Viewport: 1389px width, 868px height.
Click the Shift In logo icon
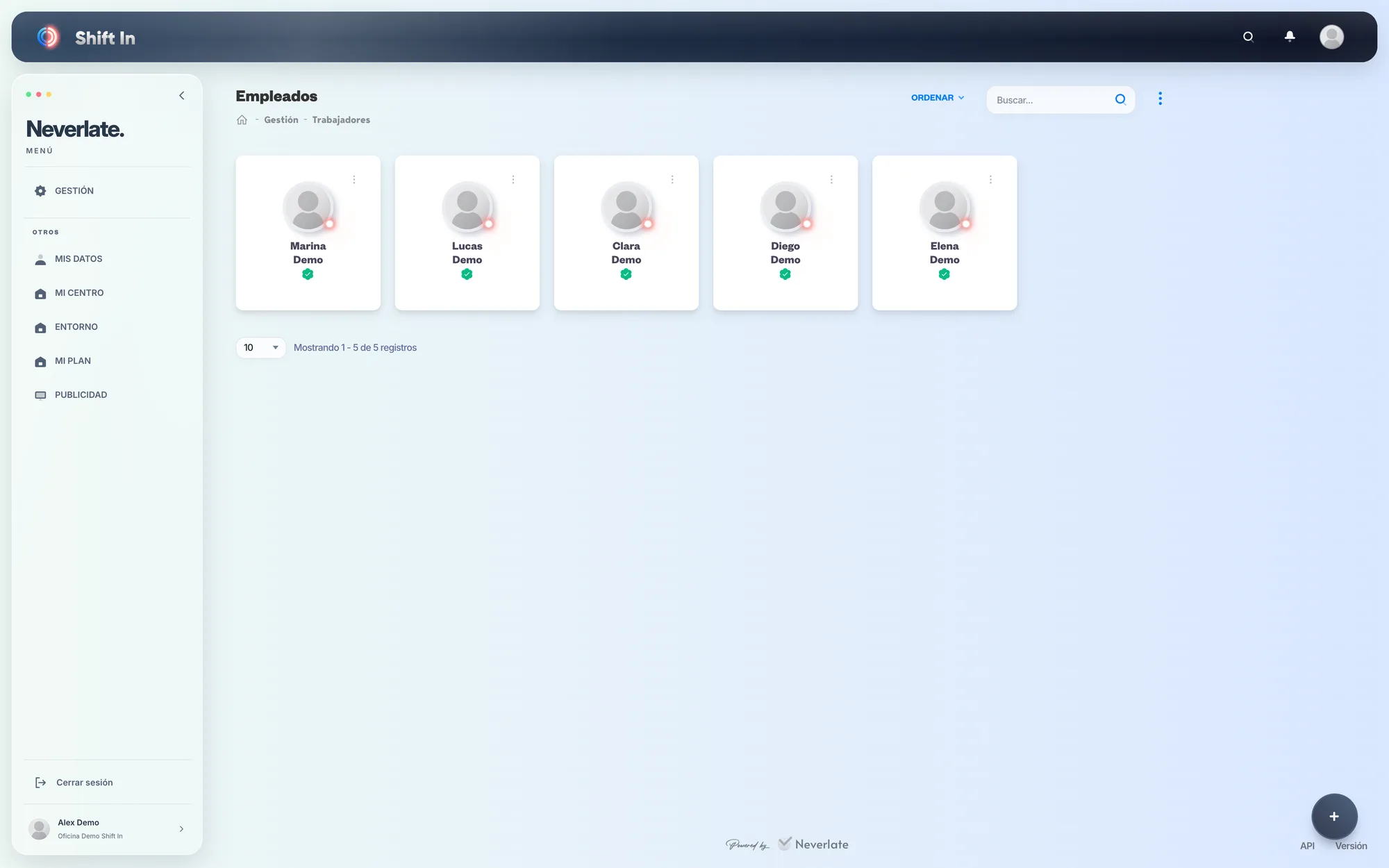pos(48,37)
